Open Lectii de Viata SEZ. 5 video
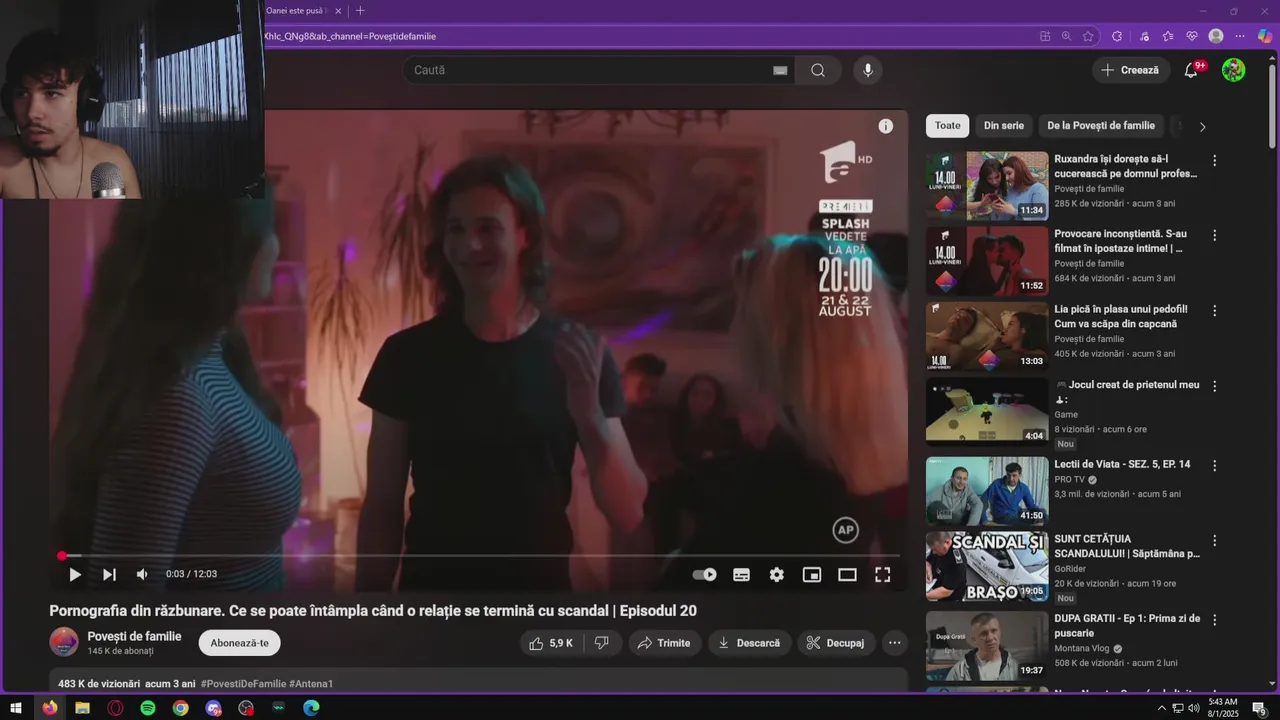 coord(987,491)
